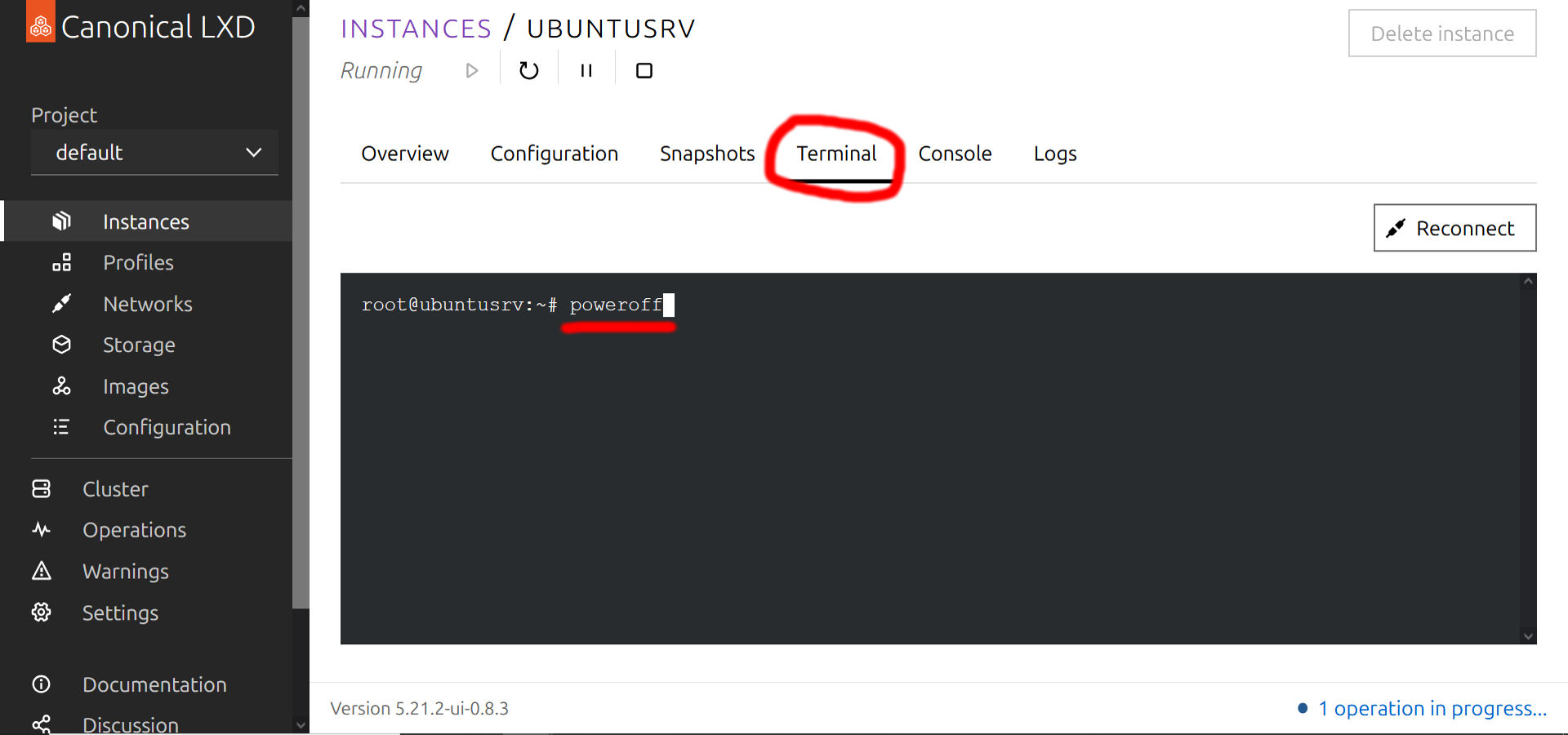Viewport: 1568px width, 735px height.
Task: Open Profiles via its sidebar icon
Action: tap(61, 262)
